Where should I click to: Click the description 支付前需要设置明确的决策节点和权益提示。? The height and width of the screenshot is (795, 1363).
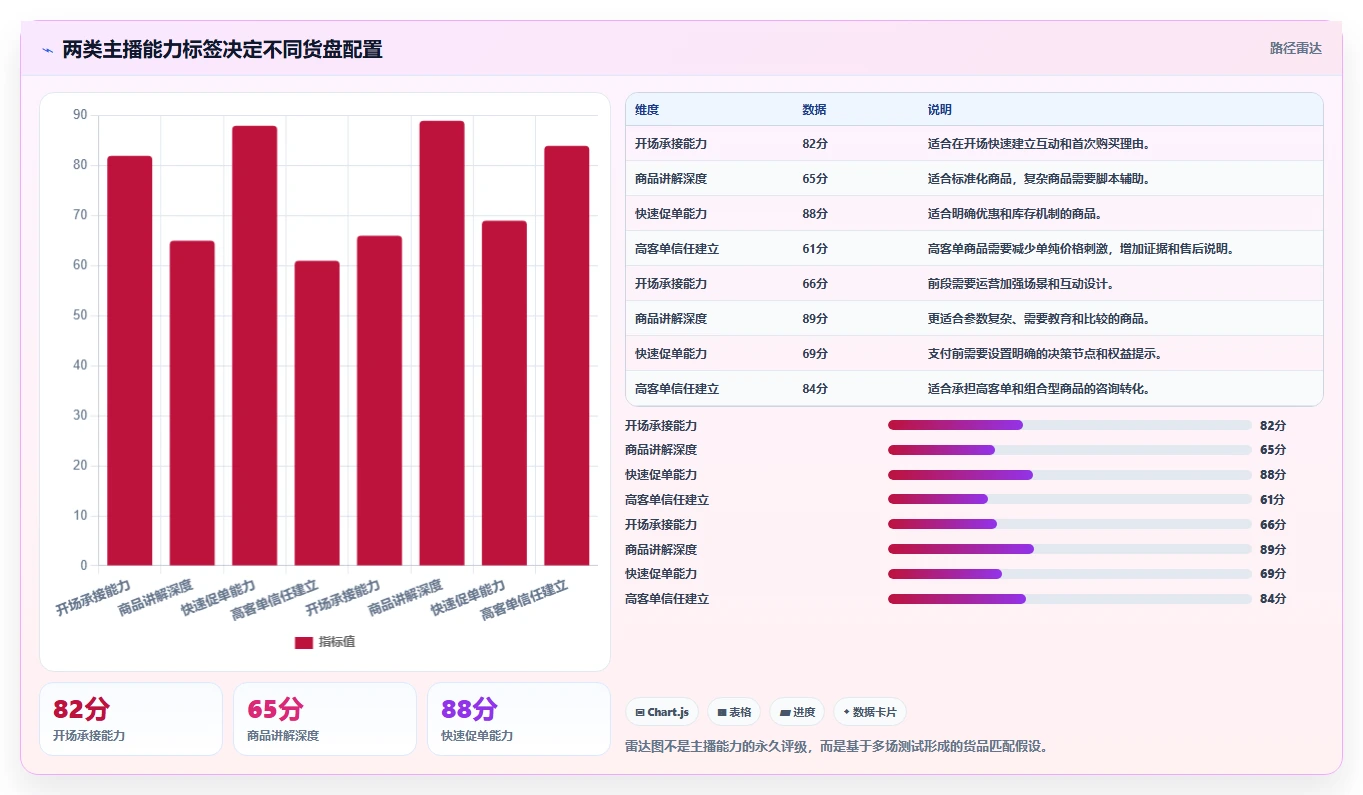(1046, 354)
